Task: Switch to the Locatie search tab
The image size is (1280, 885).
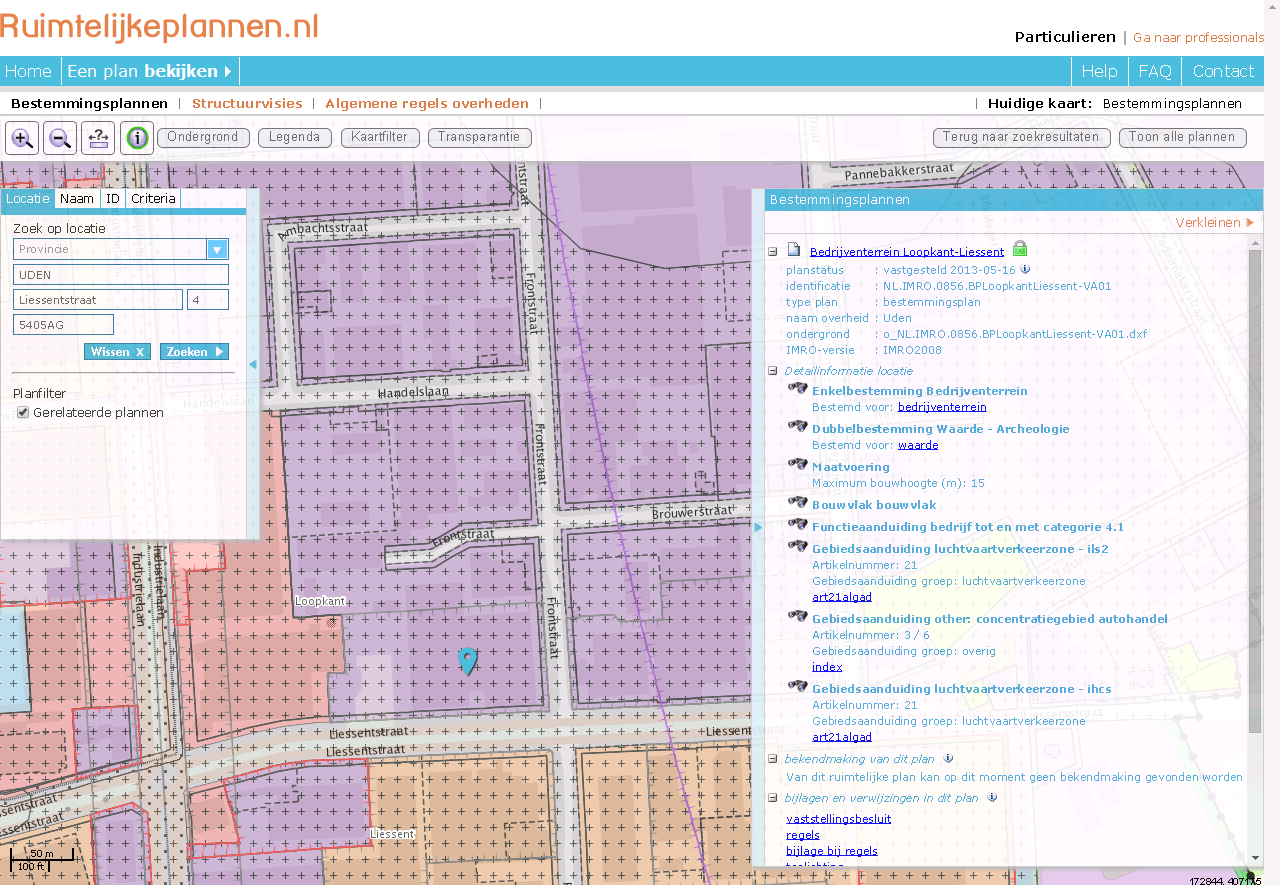Action: [27, 199]
